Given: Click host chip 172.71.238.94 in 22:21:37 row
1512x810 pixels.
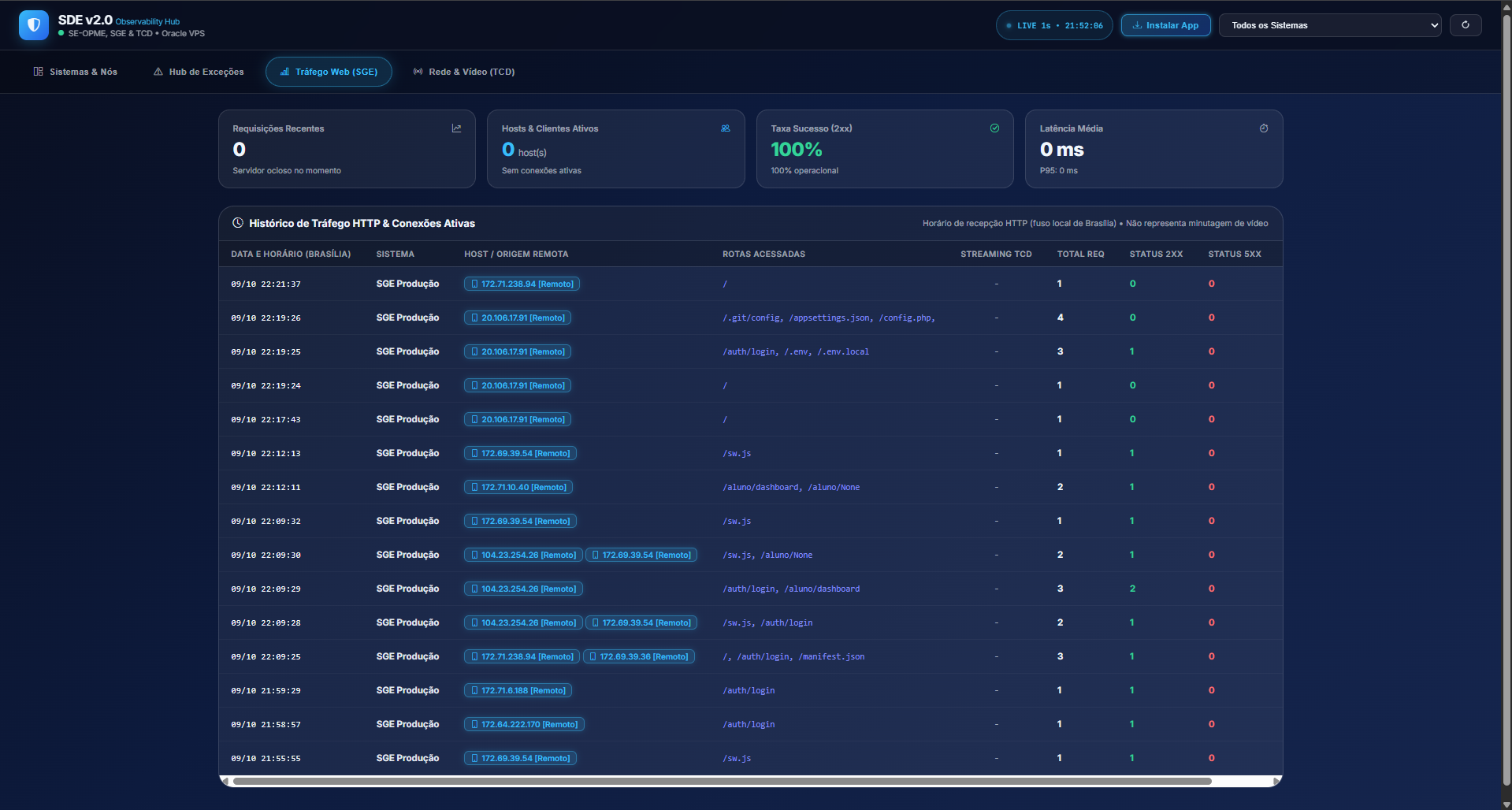Looking at the screenshot, I should pyautogui.click(x=522, y=284).
